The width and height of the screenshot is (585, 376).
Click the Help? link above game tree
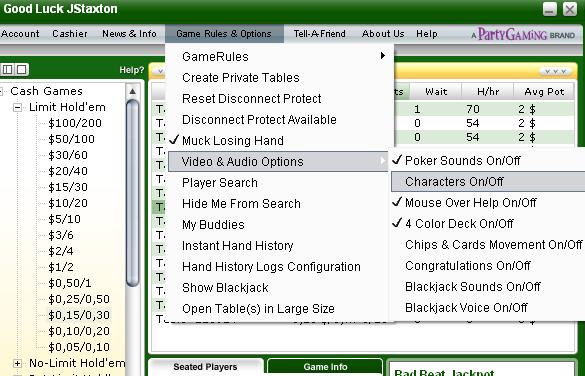(x=131, y=70)
